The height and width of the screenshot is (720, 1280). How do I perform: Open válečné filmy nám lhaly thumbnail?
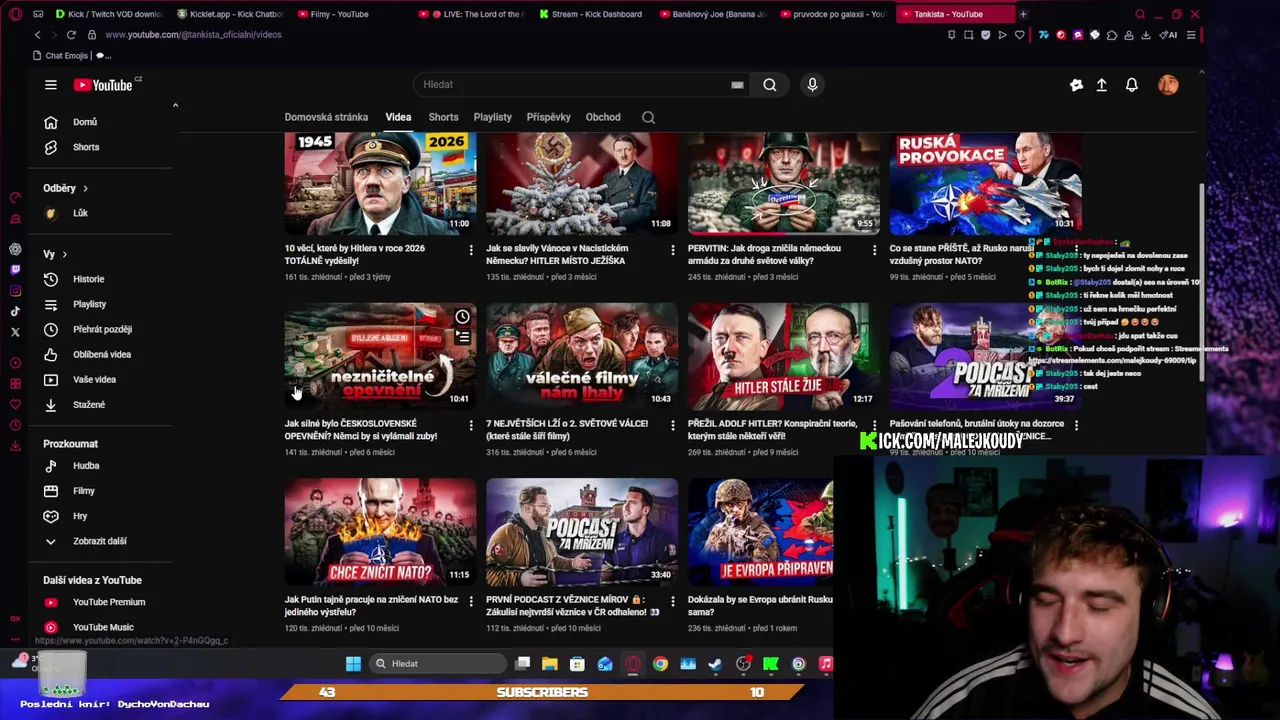click(582, 356)
